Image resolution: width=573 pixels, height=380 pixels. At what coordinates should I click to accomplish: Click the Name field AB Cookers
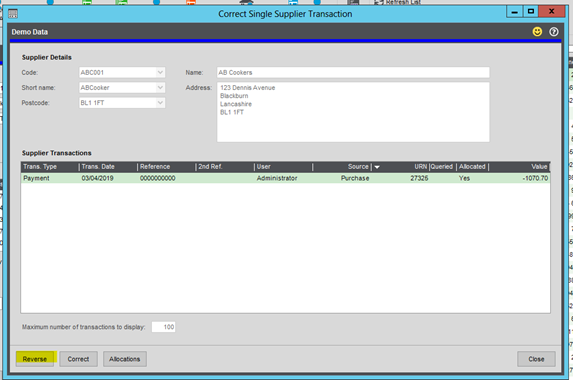point(353,72)
